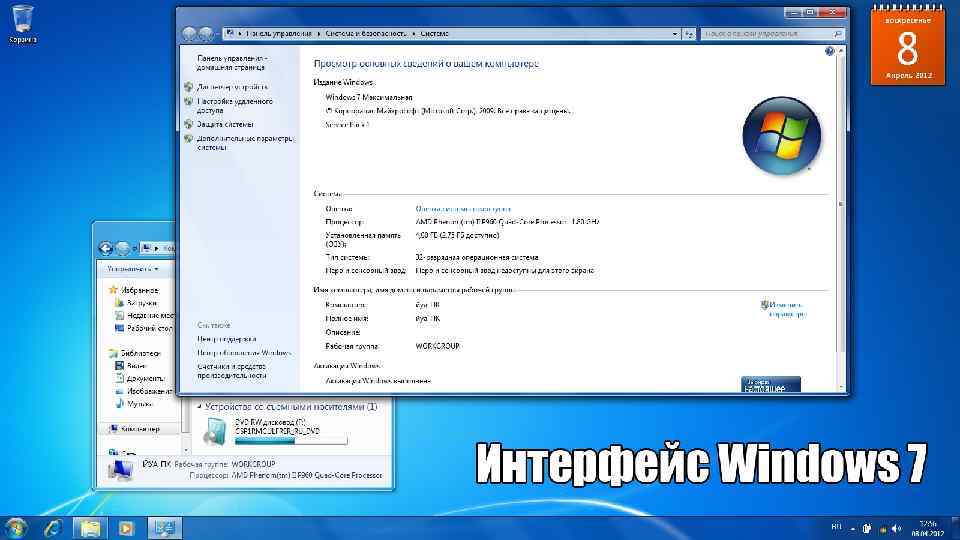
Task: Go forward in the Explorer window behind
Action: pos(123,248)
